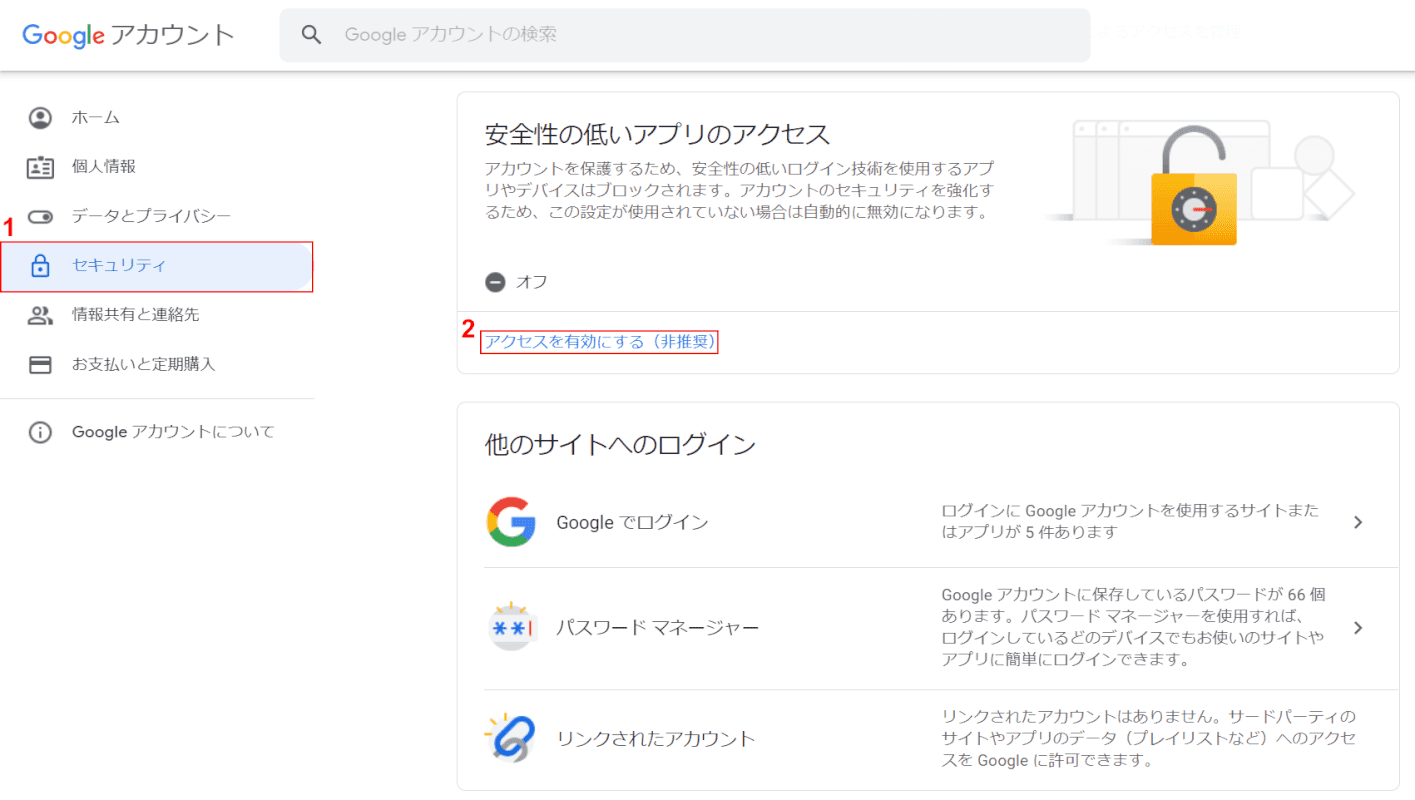Click the 情報共有と連絡先 people icon
Image resolution: width=1415 pixels, height=800 pixels.
coord(40,315)
